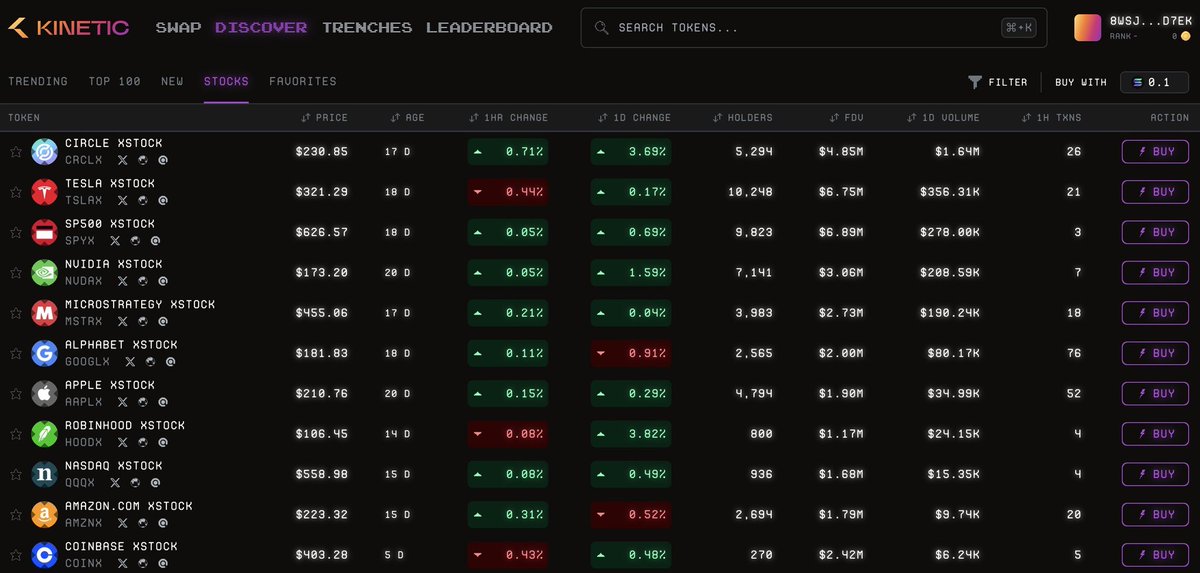Switch to Favorites tab
This screenshot has width=1200, height=573.
(303, 82)
